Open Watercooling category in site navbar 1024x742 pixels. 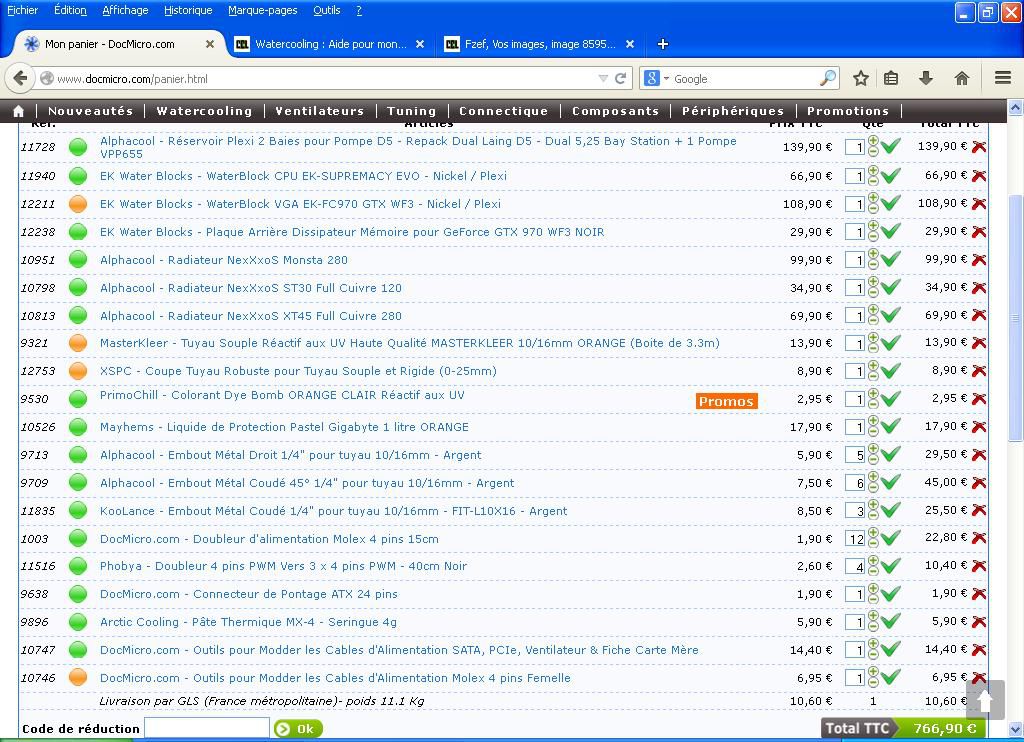(x=204, y=111)
